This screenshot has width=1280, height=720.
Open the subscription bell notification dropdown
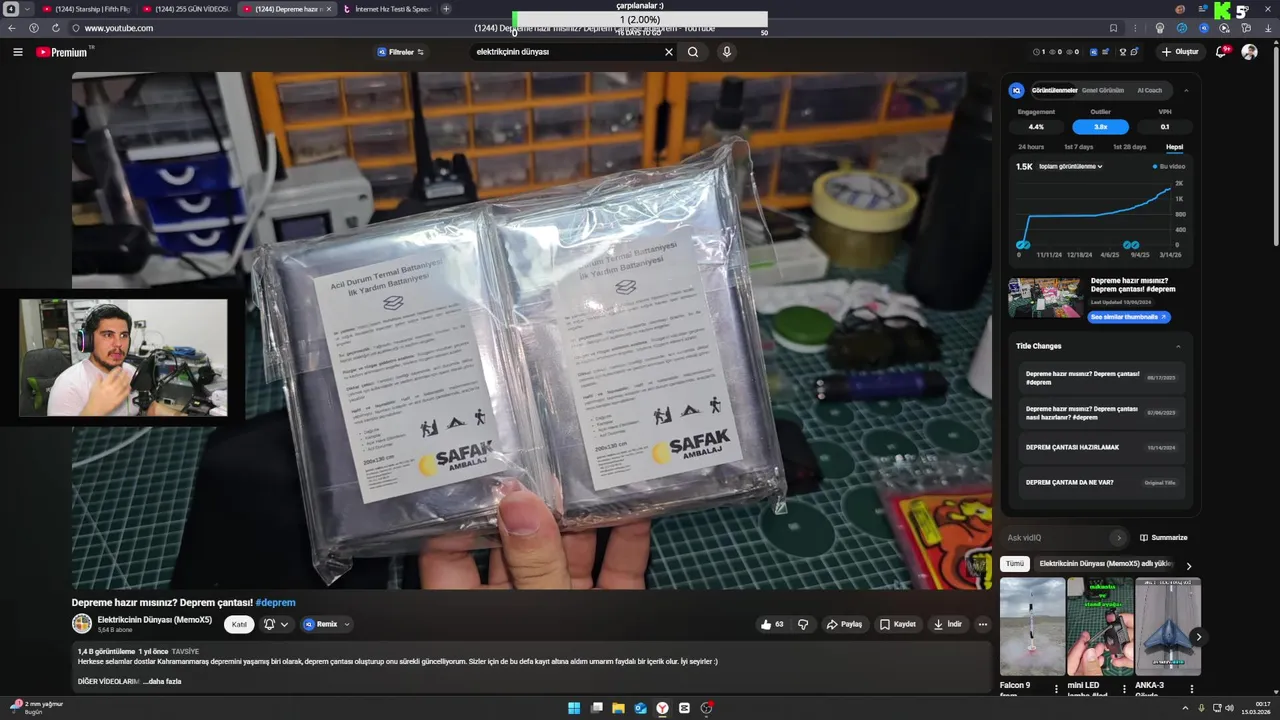pos(276,624)
